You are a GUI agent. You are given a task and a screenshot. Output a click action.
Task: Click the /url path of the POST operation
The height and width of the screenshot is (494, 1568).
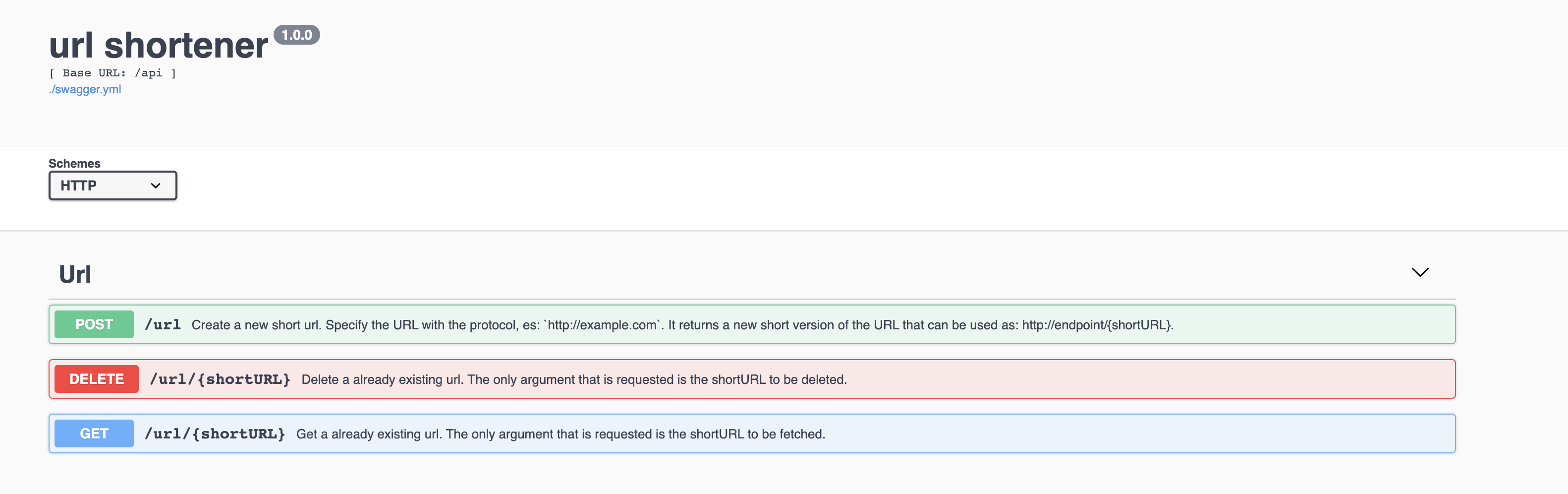click(x=163, y=325)
